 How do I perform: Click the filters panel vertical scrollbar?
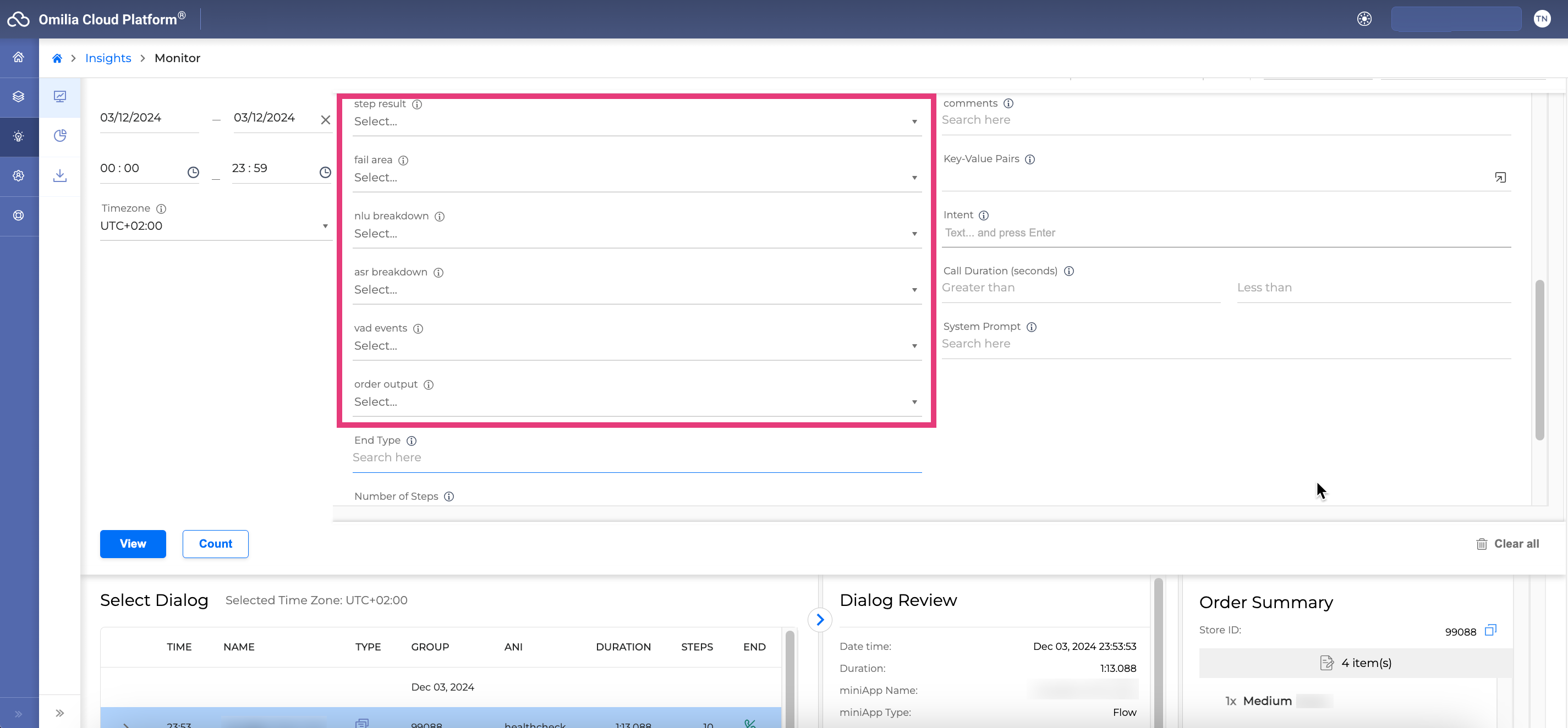tap(1539, 359)
